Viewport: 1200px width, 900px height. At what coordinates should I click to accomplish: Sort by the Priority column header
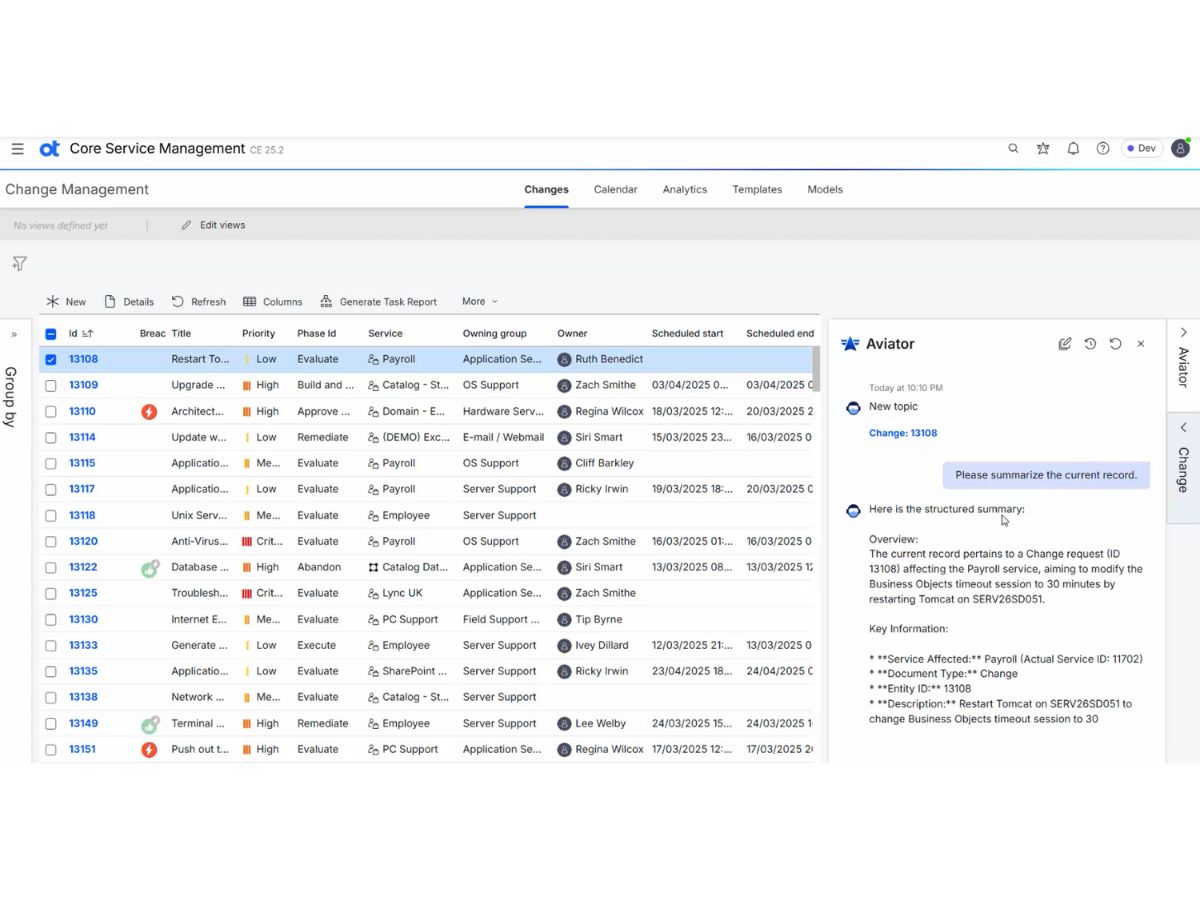click(258, 333)
